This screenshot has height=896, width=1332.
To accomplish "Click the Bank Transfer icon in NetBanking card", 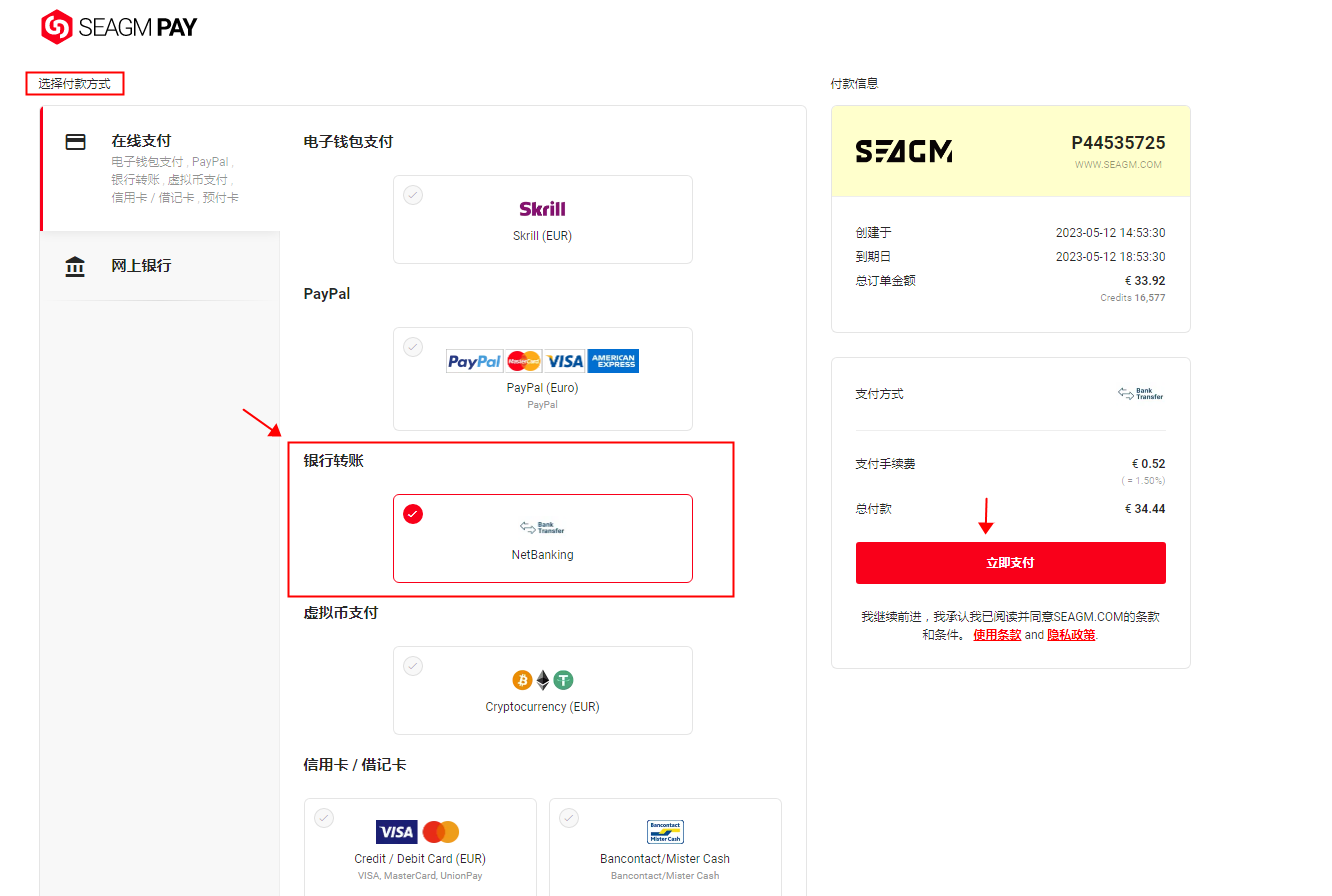I will pos(542,527).
